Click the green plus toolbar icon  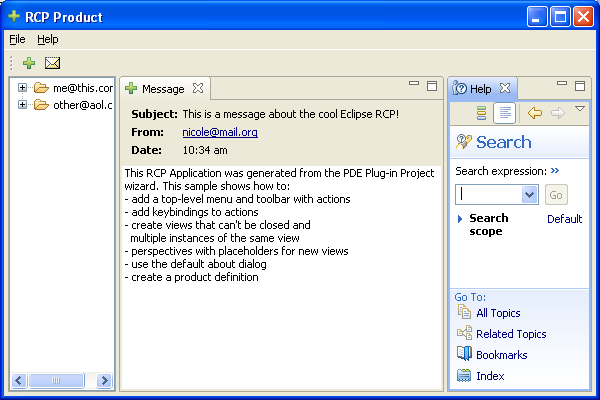[29, 63]
